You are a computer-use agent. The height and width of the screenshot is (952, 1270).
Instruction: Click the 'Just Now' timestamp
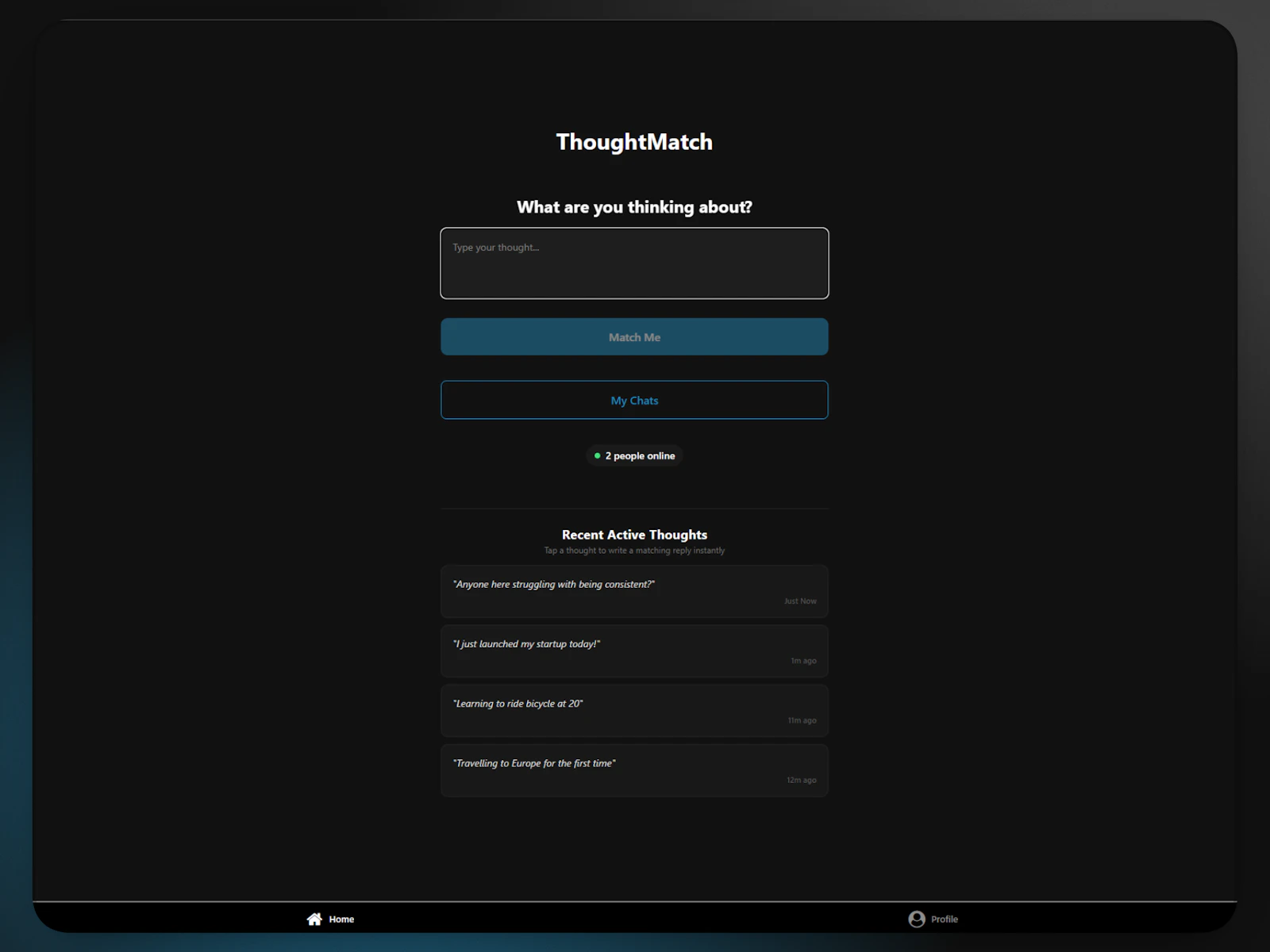800,601
